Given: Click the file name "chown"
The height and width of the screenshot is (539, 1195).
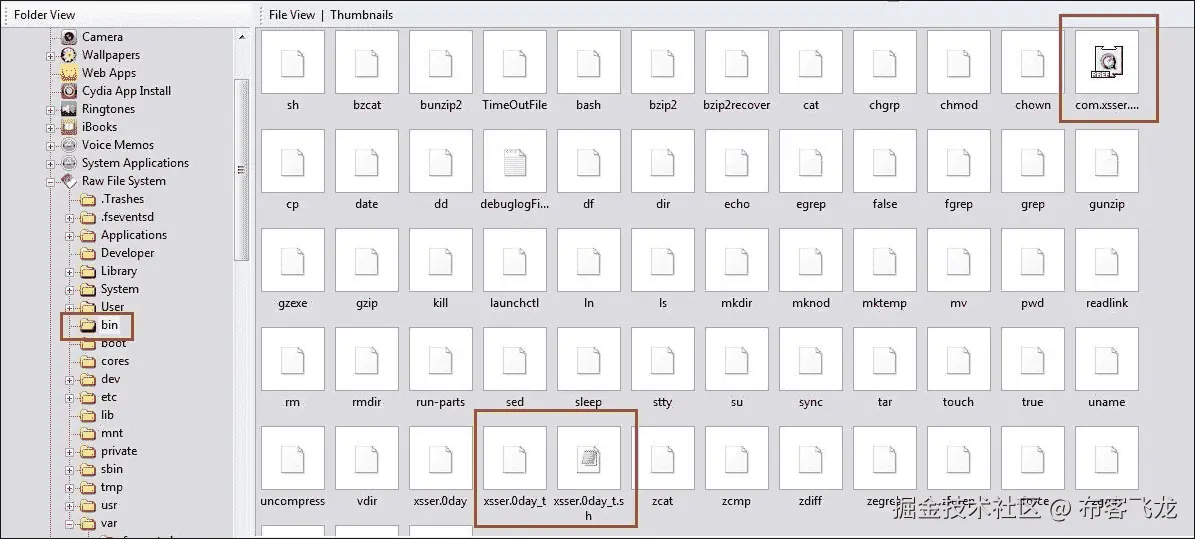Looking at the screenshot, I should point(1033,105).
